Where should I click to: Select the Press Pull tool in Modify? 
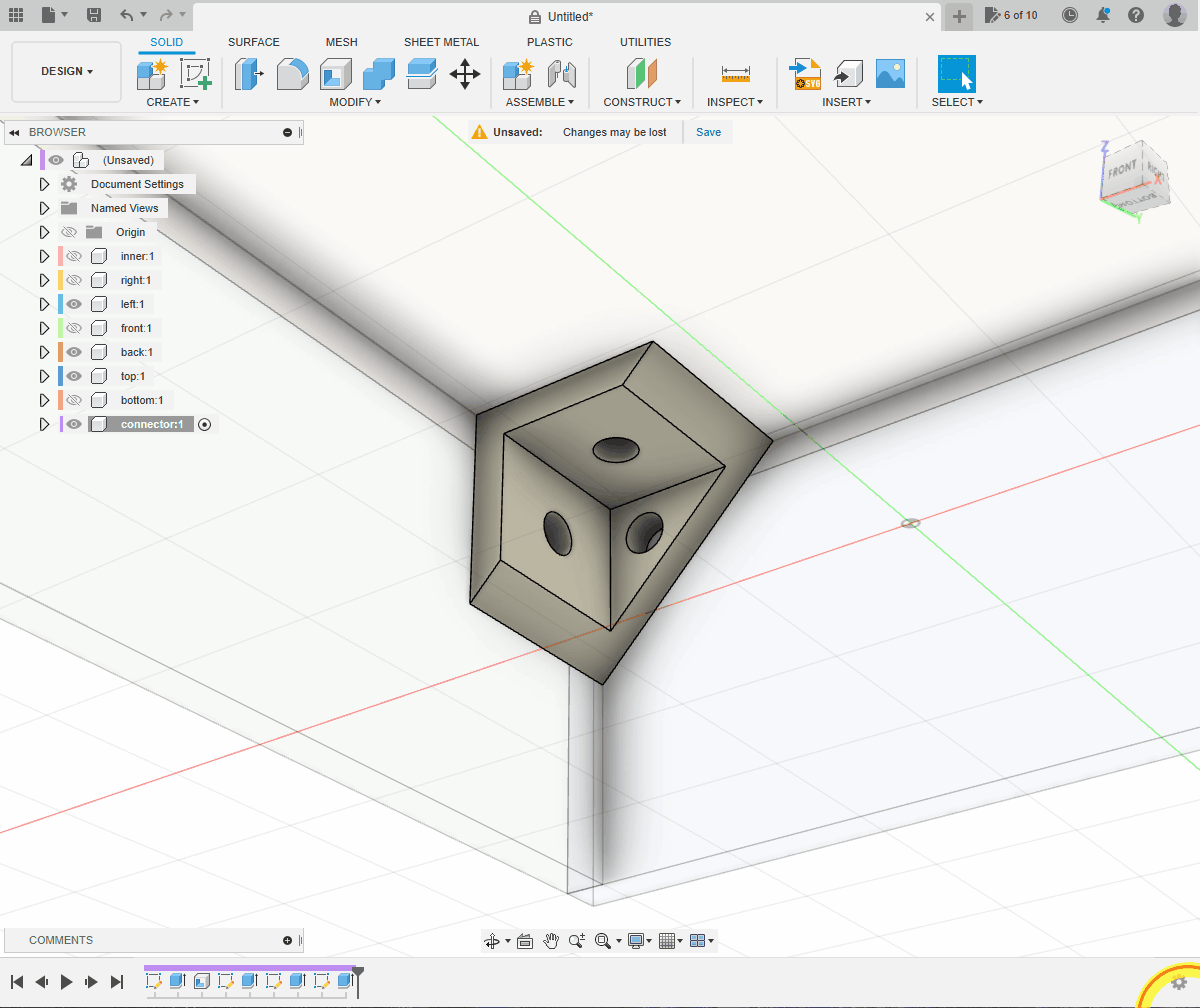coord(248,74)
